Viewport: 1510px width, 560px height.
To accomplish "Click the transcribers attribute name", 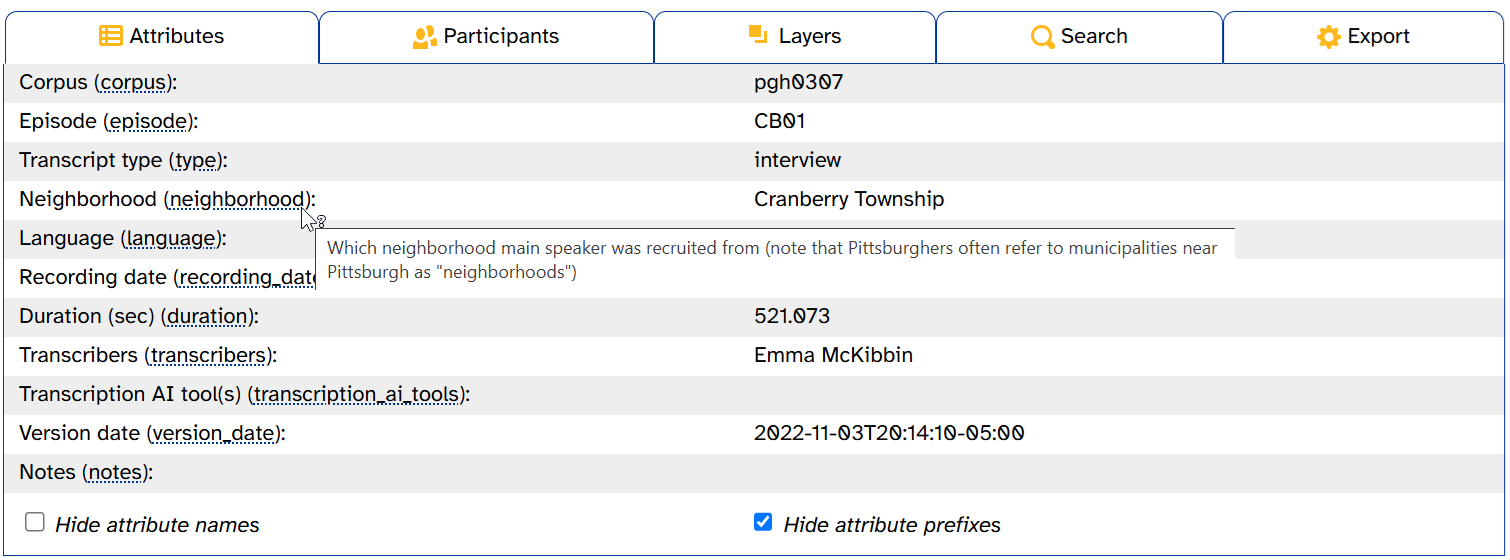I will coord(209,356).
